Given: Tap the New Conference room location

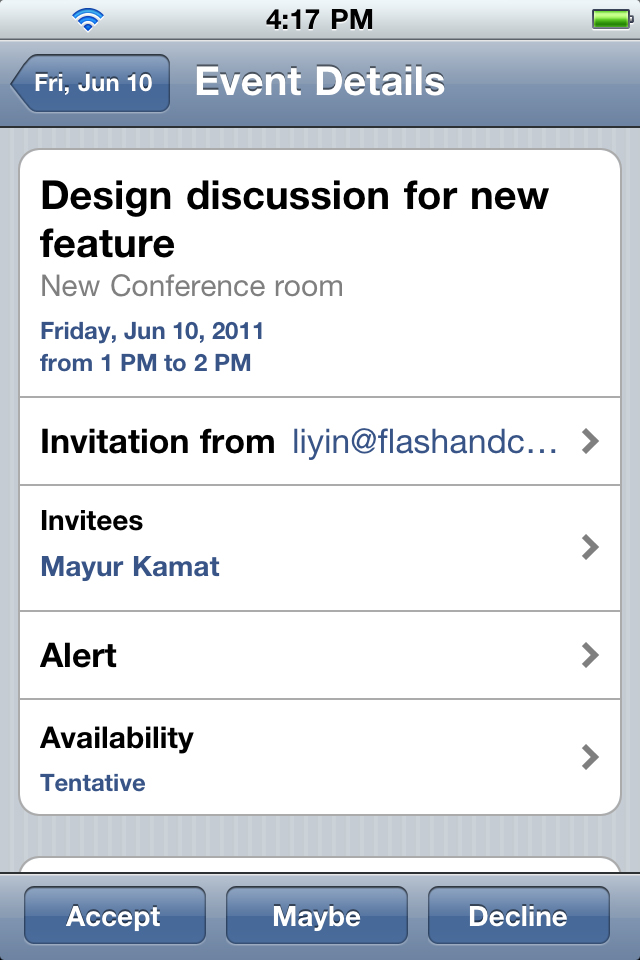Looking at the screenshot, I should (x=192, y=286).
